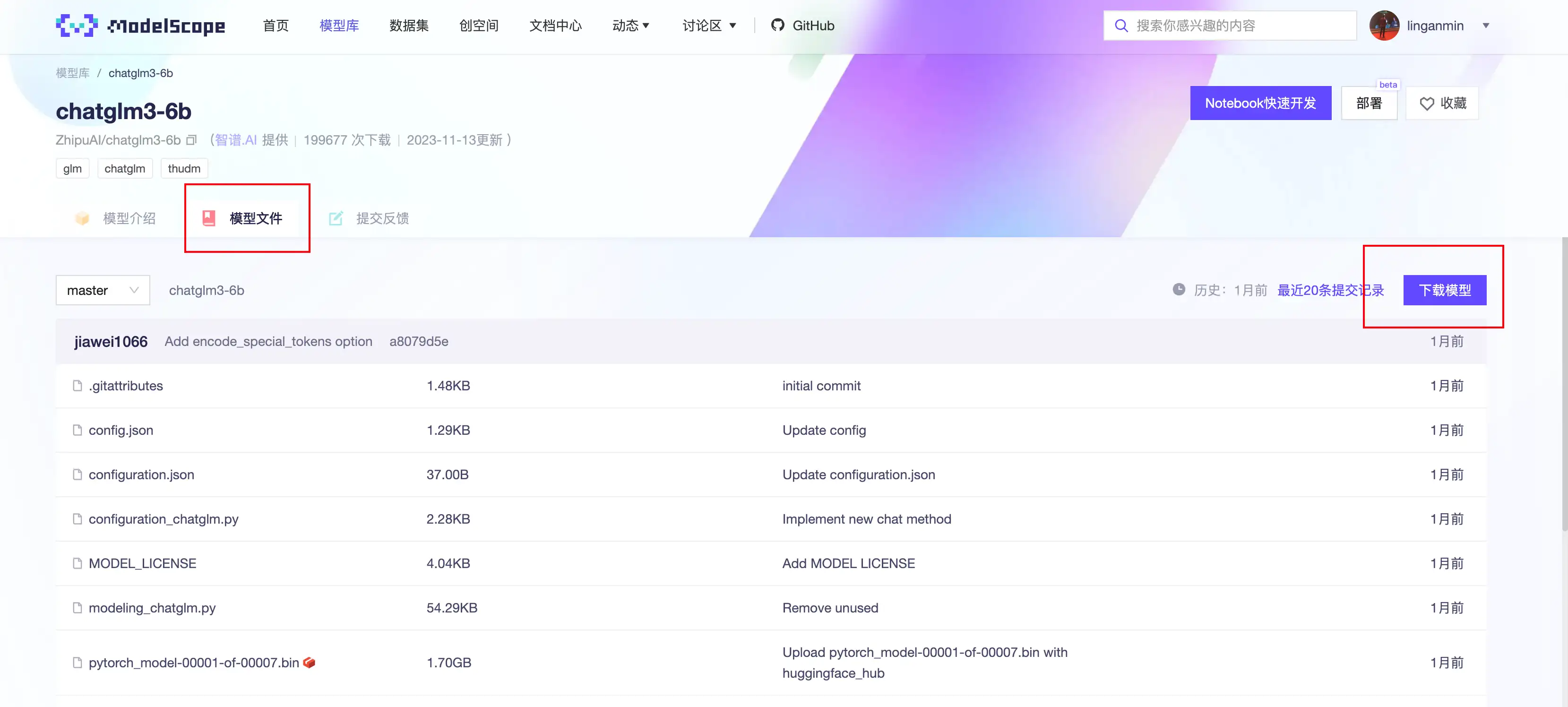Screen dimensions: 1568x707
Task: Expand the 动态 menu
Action: coord(631,26)
